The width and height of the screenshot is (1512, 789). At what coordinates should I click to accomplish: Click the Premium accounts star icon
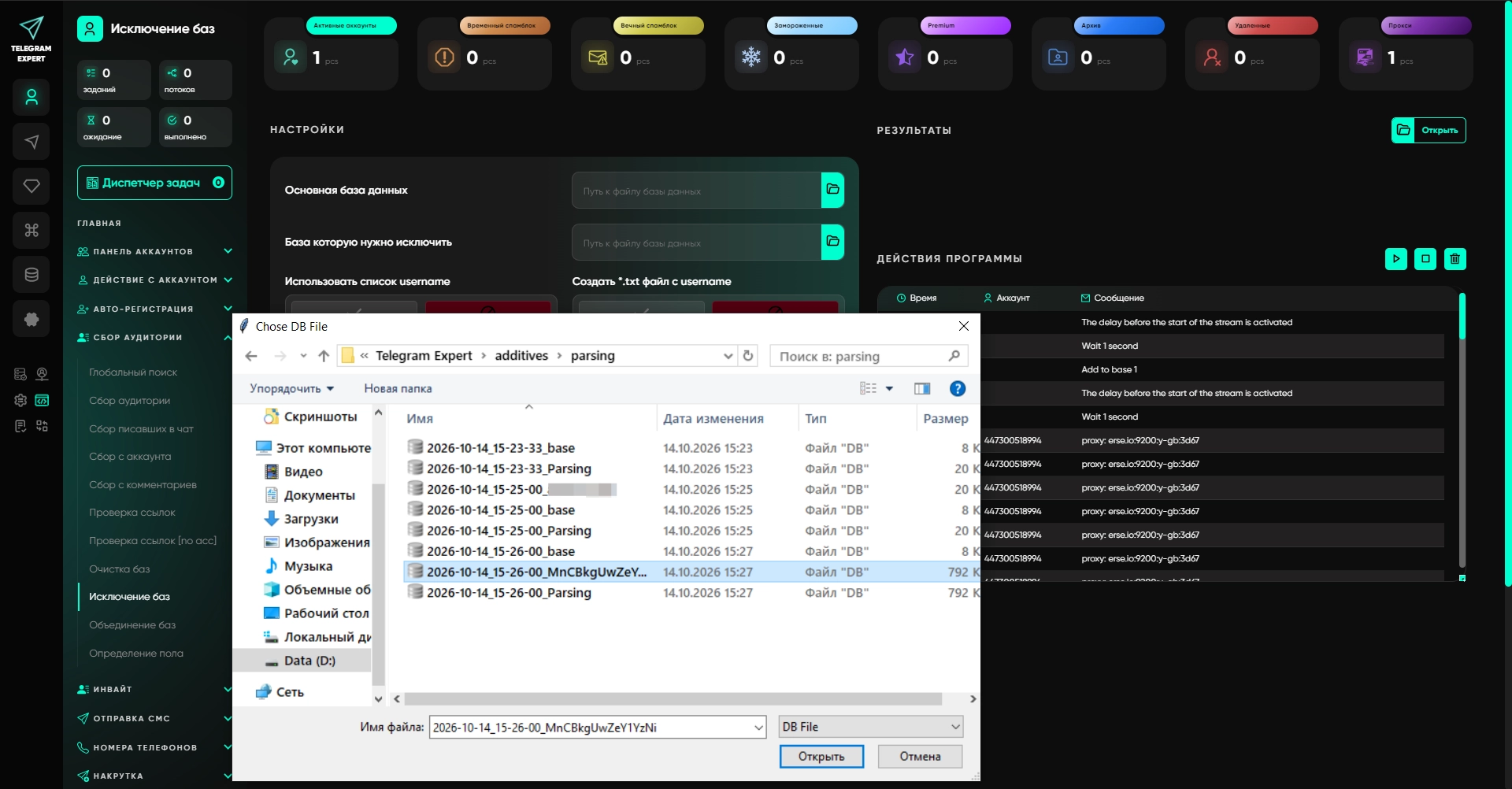click(905, 57)
